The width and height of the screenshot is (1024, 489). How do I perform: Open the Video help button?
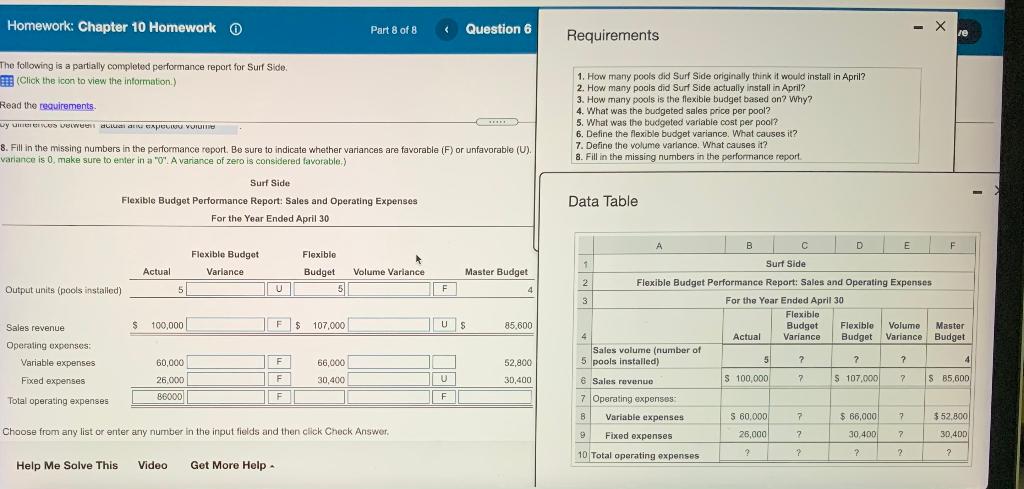click(x=152, y=465)
